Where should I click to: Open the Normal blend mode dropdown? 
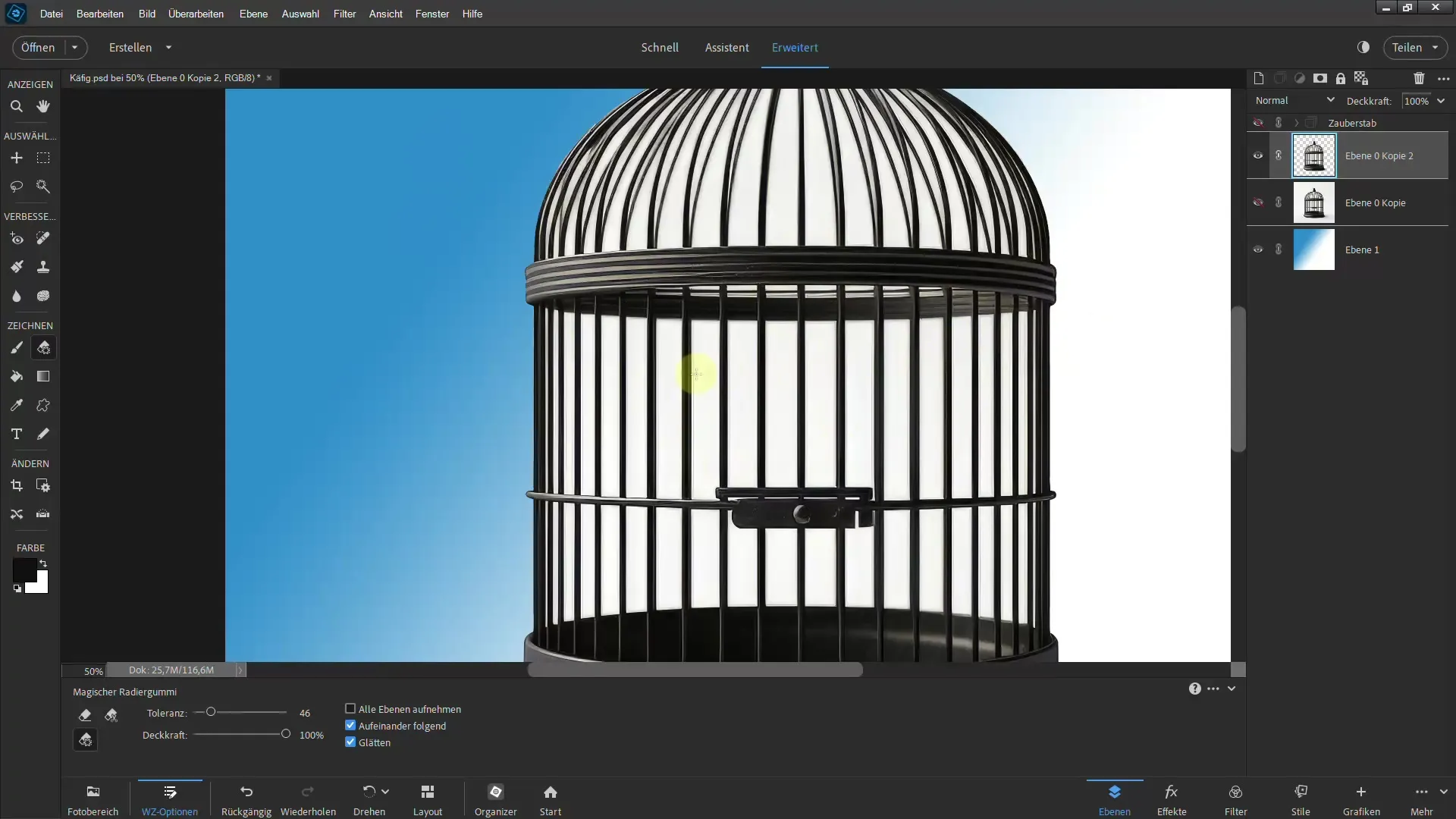(1294, 100)
